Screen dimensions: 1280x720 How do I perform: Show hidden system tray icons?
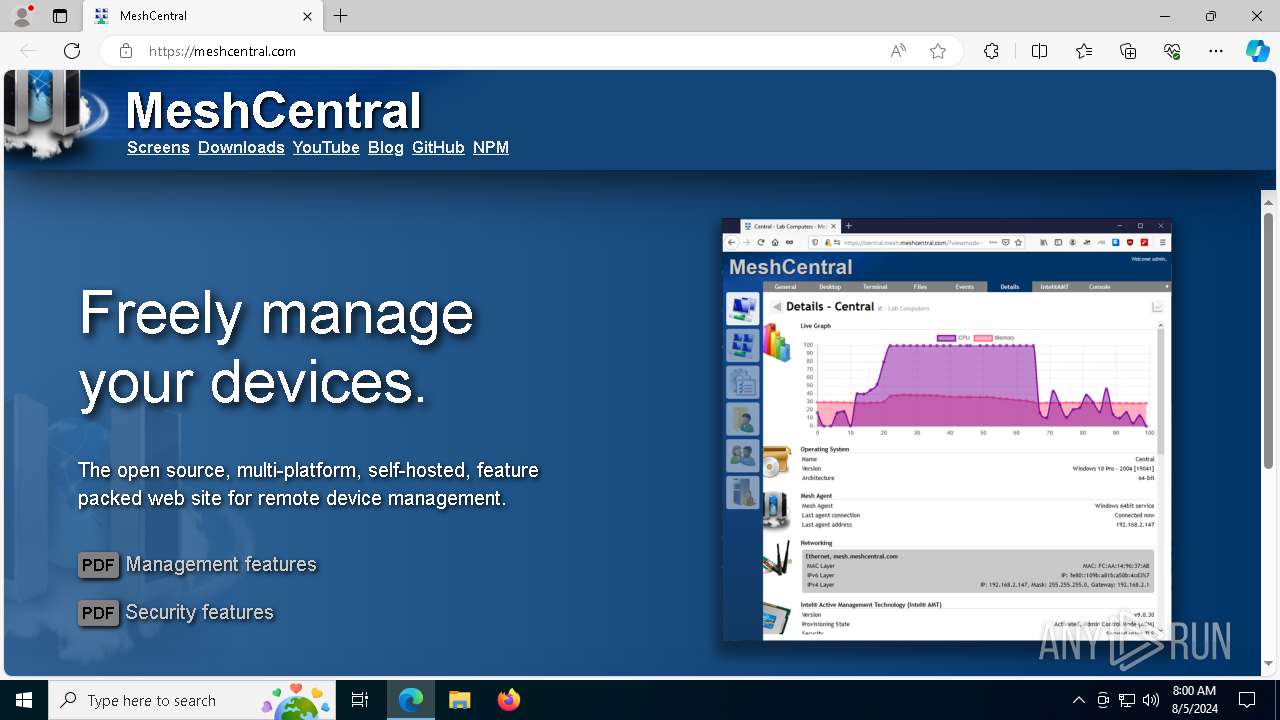click(1078, 700)
